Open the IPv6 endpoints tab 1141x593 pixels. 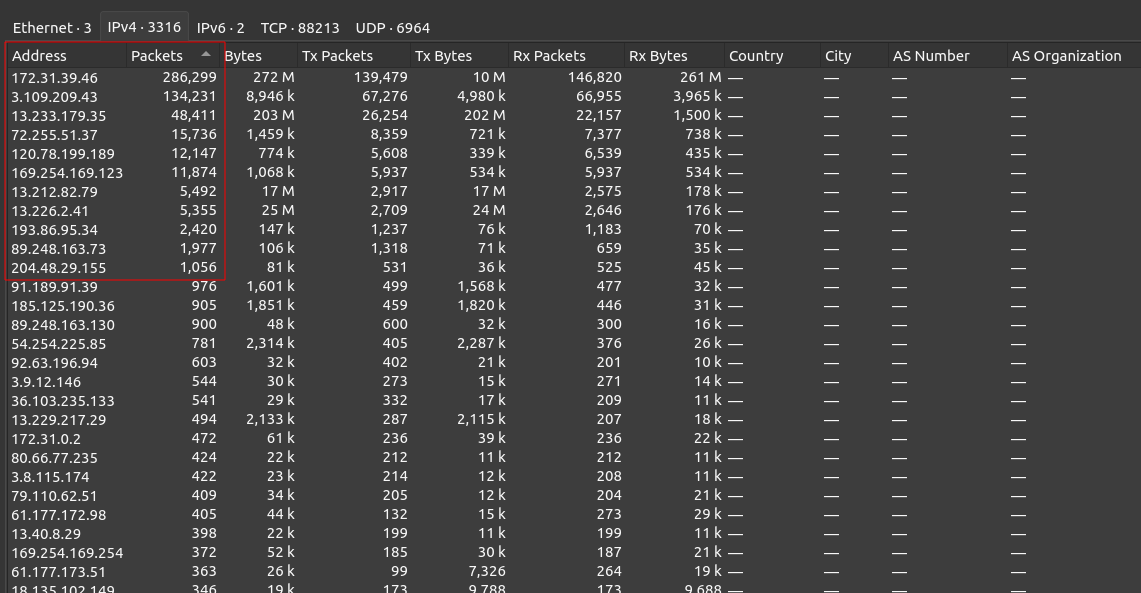pos(220,28)
